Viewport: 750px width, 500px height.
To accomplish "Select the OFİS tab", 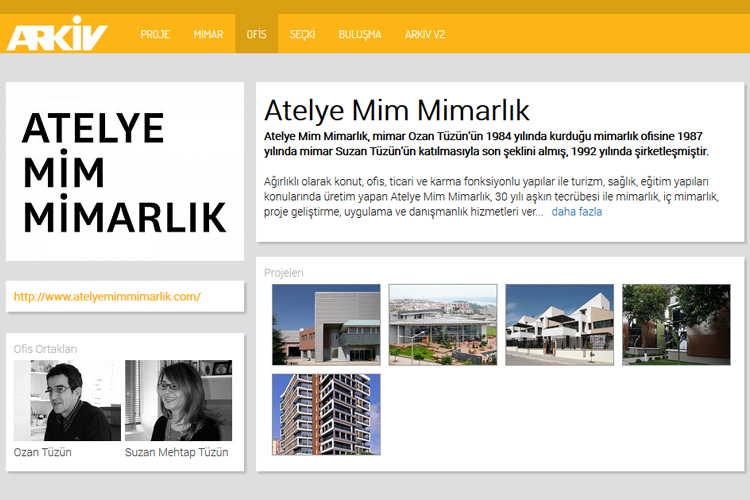I will pyautogui.click(x=256, y=34).
